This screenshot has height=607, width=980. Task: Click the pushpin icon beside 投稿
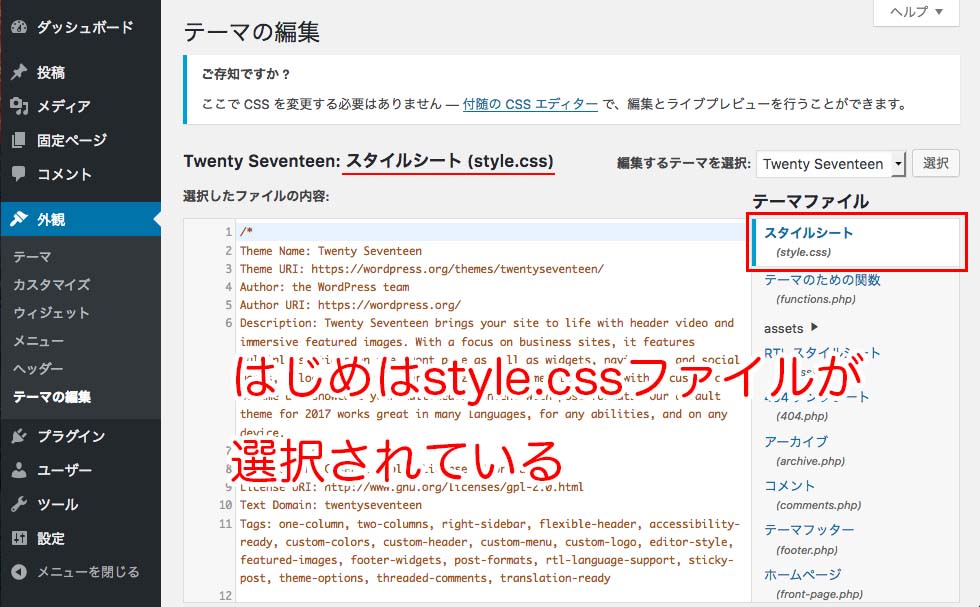click(x=19, y=72)
